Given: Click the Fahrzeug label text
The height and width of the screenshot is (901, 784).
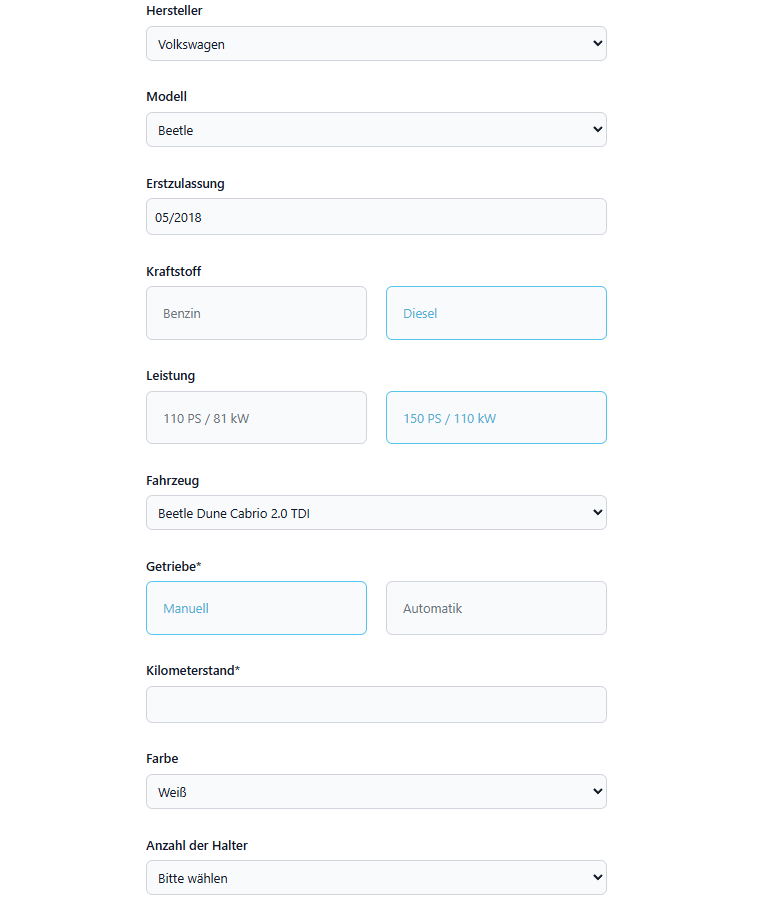Looking at the screenshot, I should pos(172,481).
